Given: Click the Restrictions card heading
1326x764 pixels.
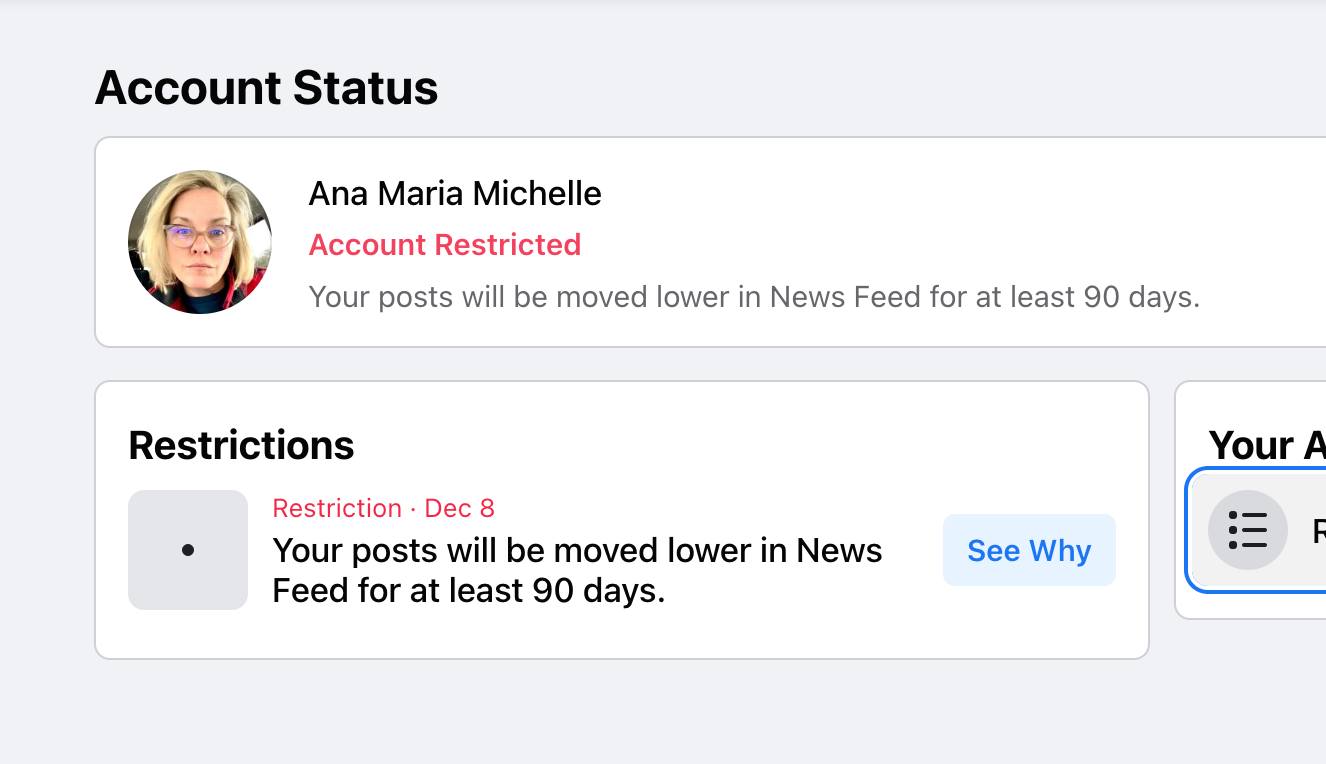Looking at the screenshot, I should pyautogui.click(x=241, y=445).
